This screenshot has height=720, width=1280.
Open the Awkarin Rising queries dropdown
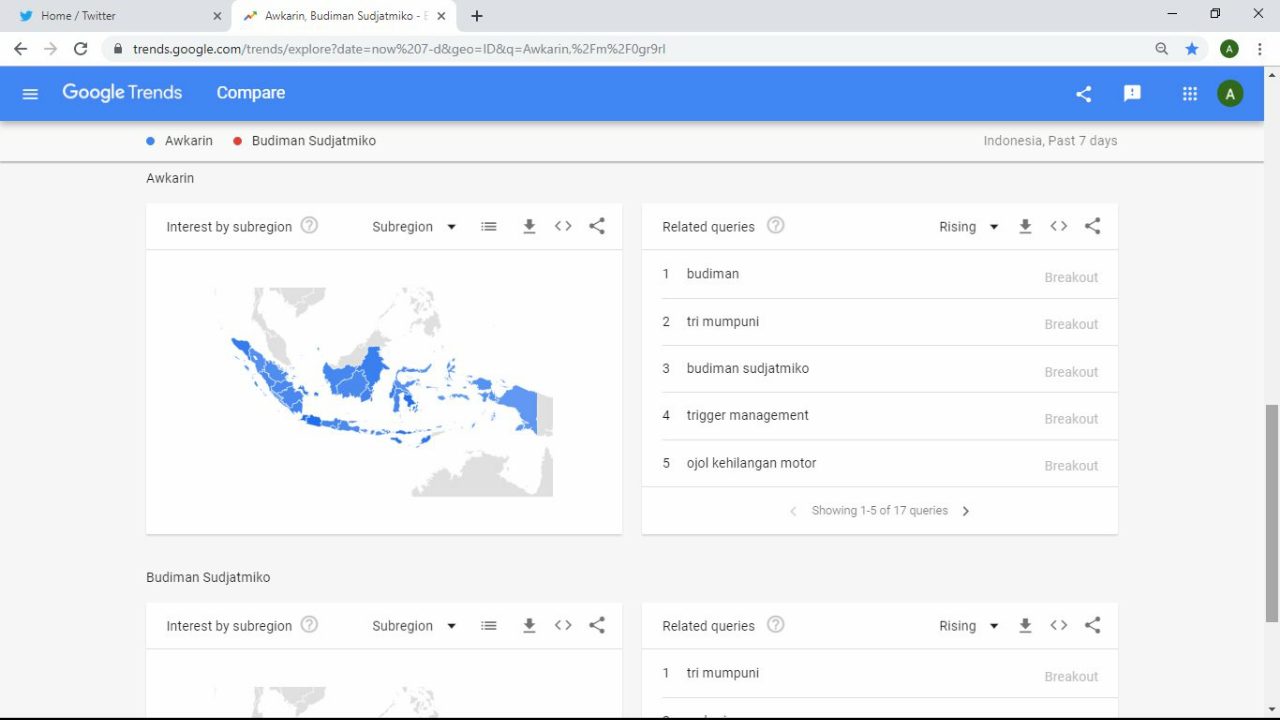[x=968, y=227]
